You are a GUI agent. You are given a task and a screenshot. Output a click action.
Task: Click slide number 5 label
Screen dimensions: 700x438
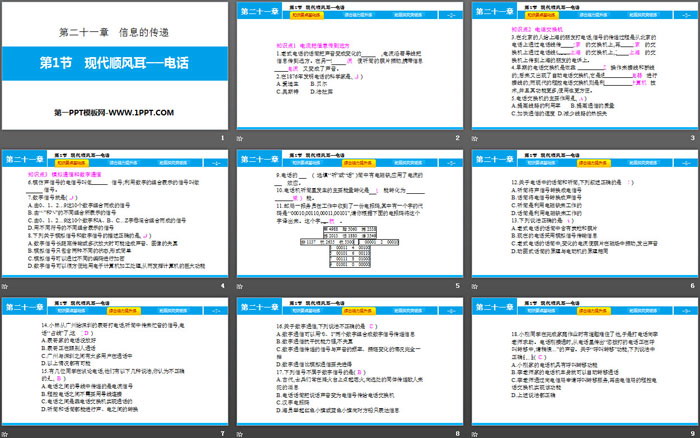458,286
